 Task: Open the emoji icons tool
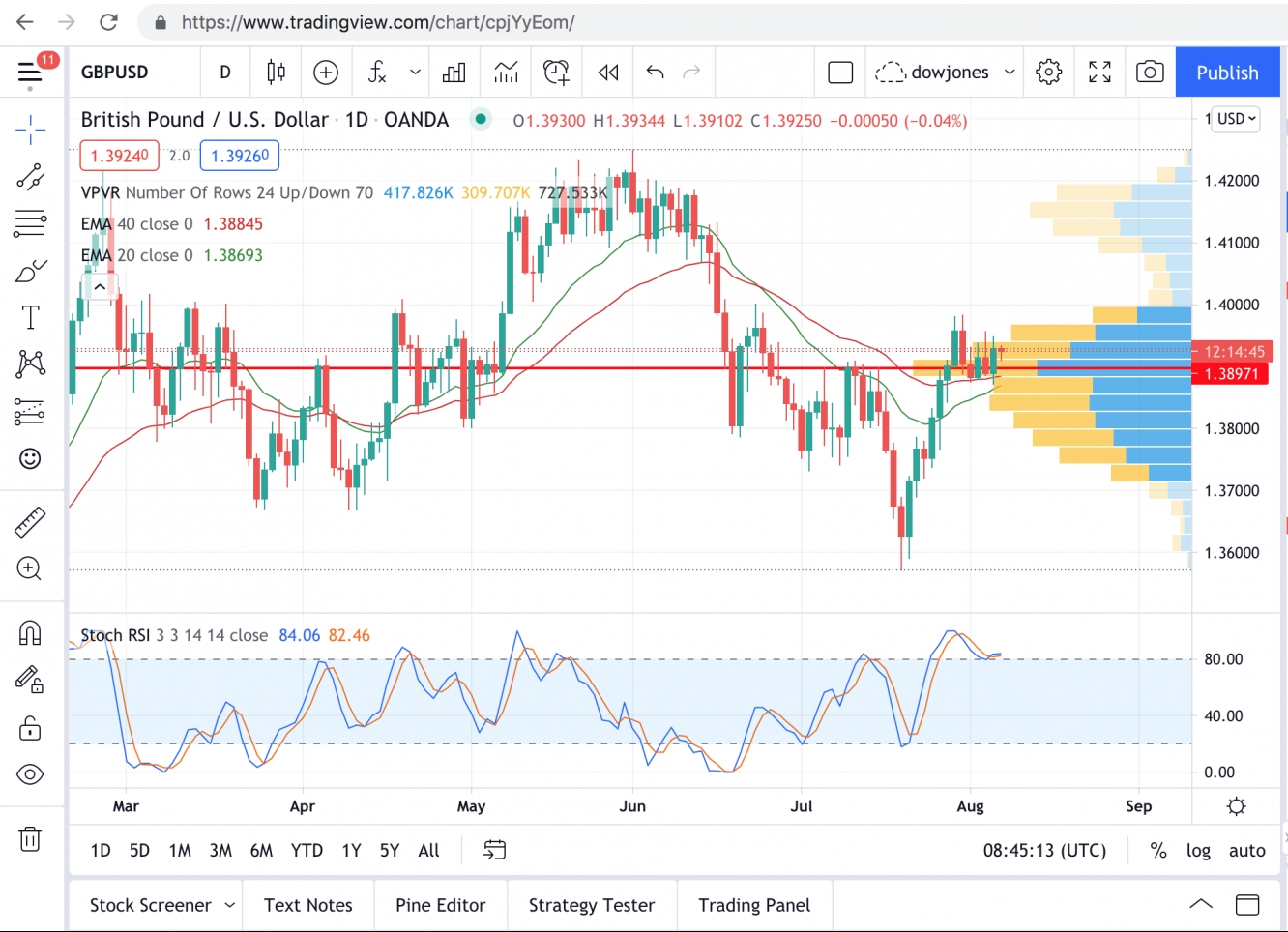click(x=30, y=458)
